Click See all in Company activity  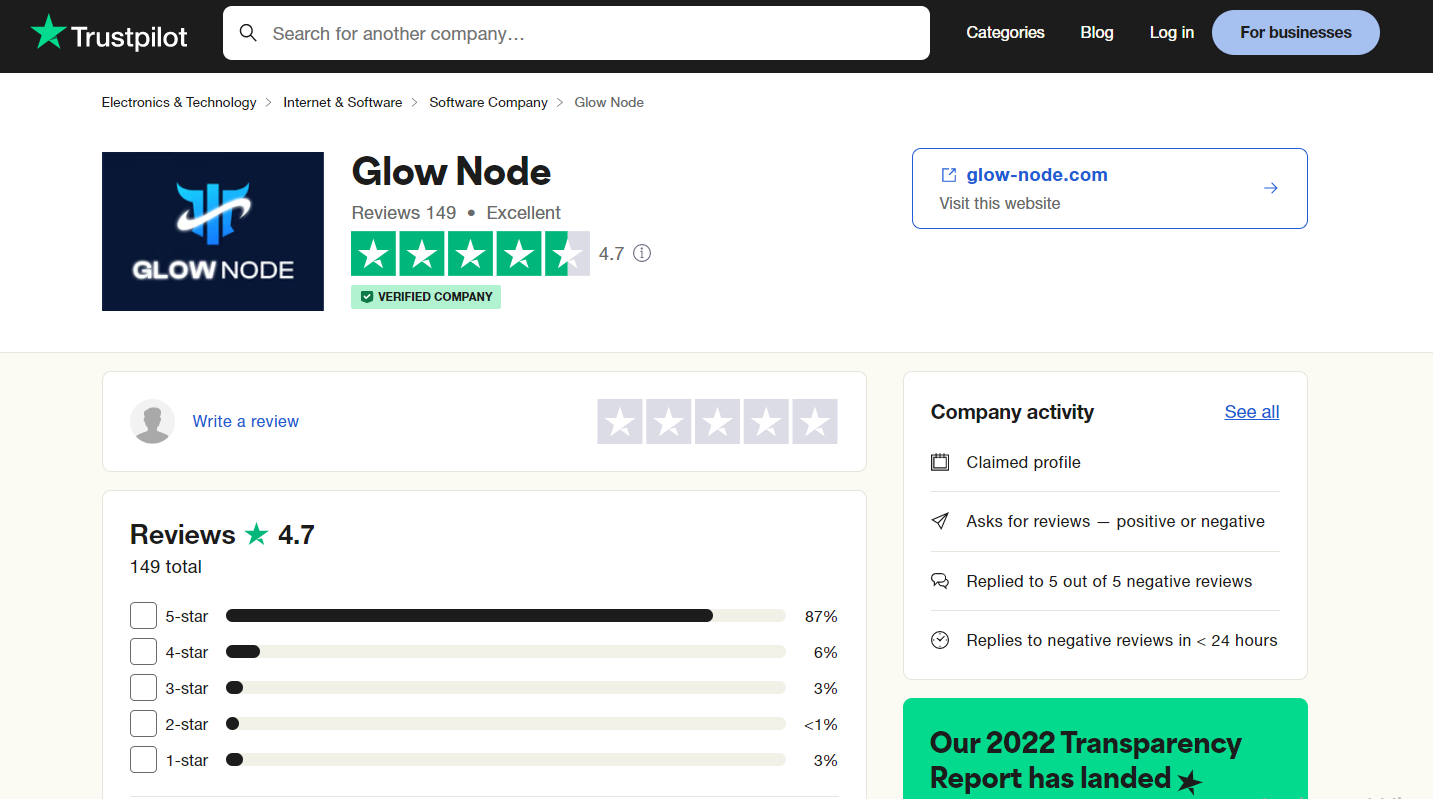point(1252,412)
